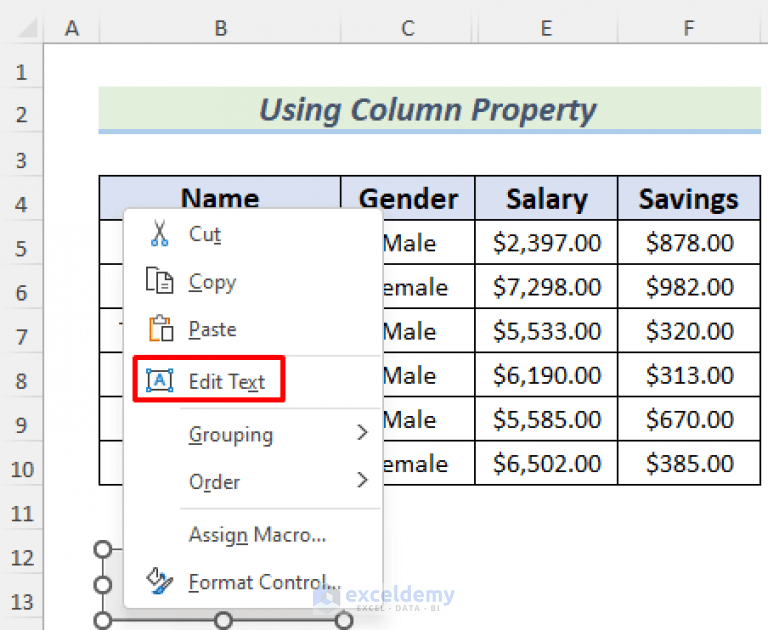The image size is (768, 630).
Task: Click the $878.00 savings cell
Action: pos(689,242)
